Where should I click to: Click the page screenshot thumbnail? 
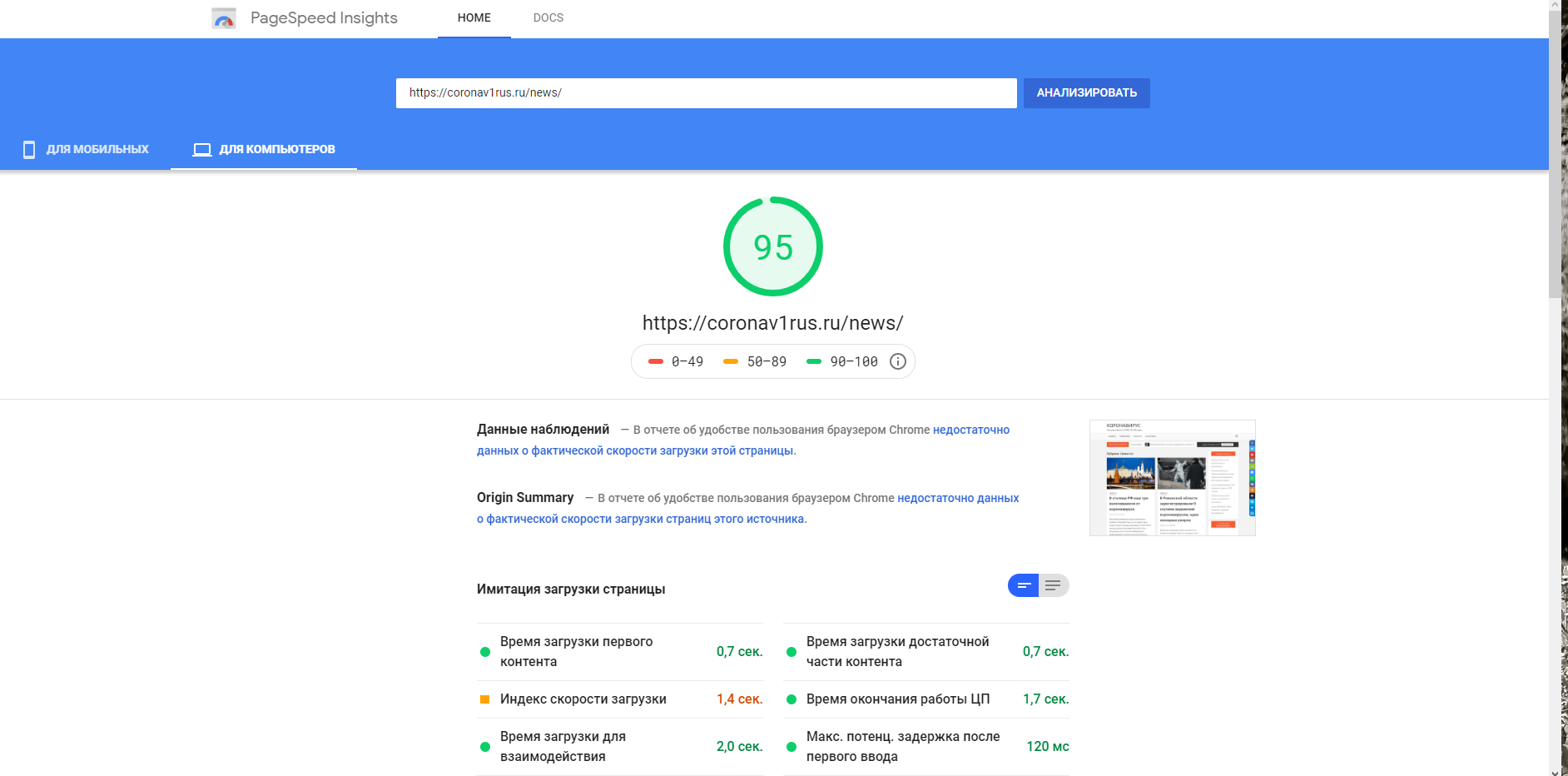tap(1173, 478)
